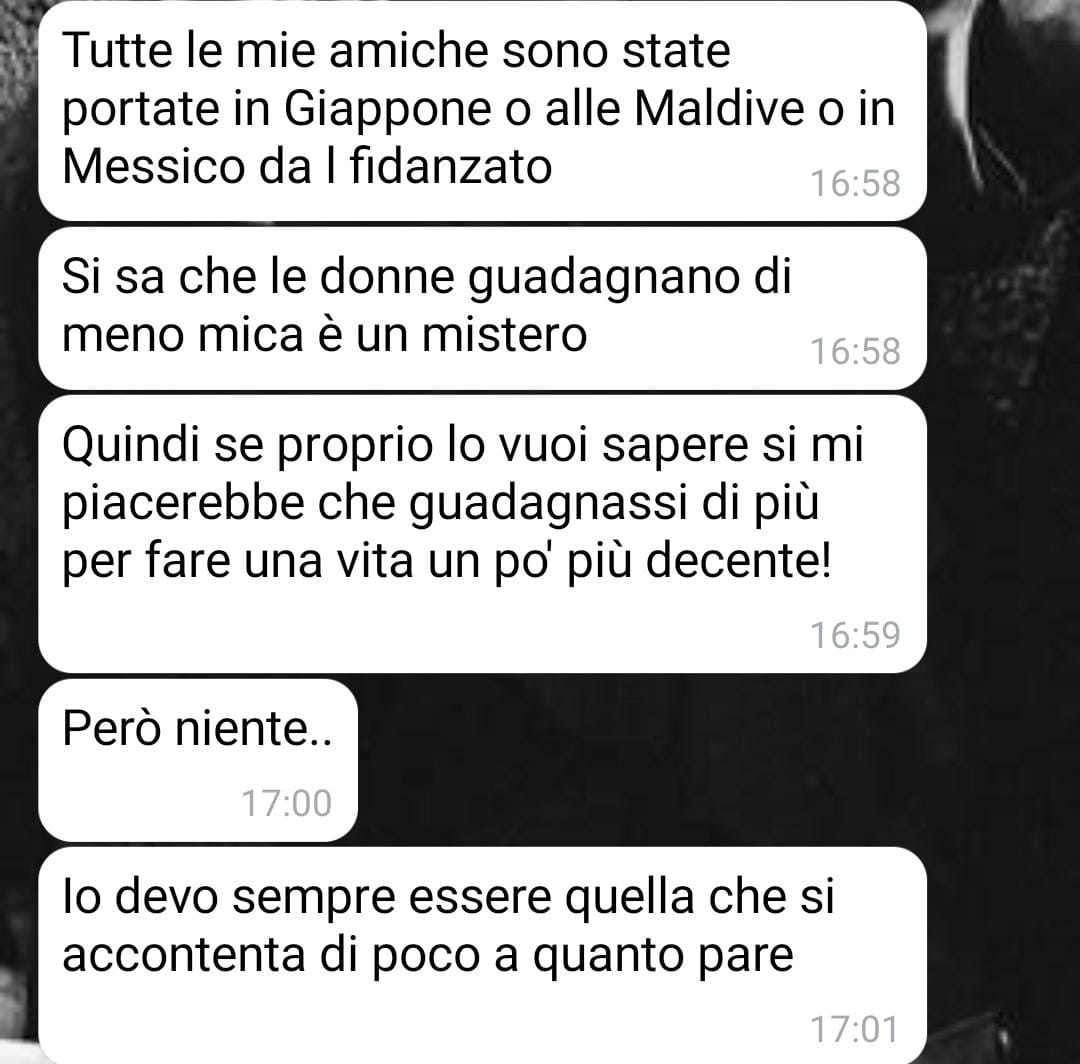Tap the word 'guadagnassi' in the third message
The width and height of the screenshot is (1080, 1064).
548,506
